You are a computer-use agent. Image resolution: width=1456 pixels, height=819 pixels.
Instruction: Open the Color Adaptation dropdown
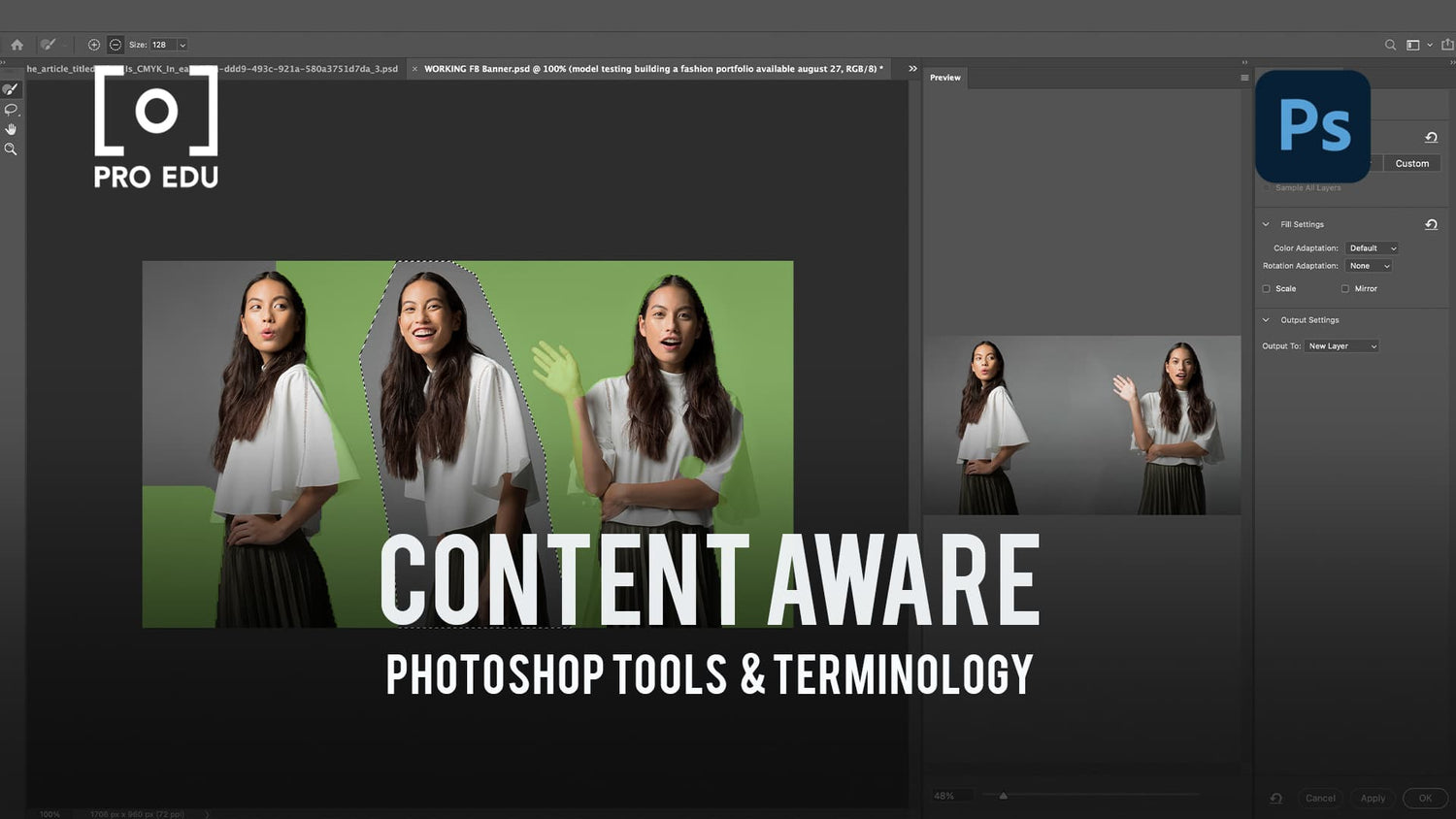(x=1371, y=247)
